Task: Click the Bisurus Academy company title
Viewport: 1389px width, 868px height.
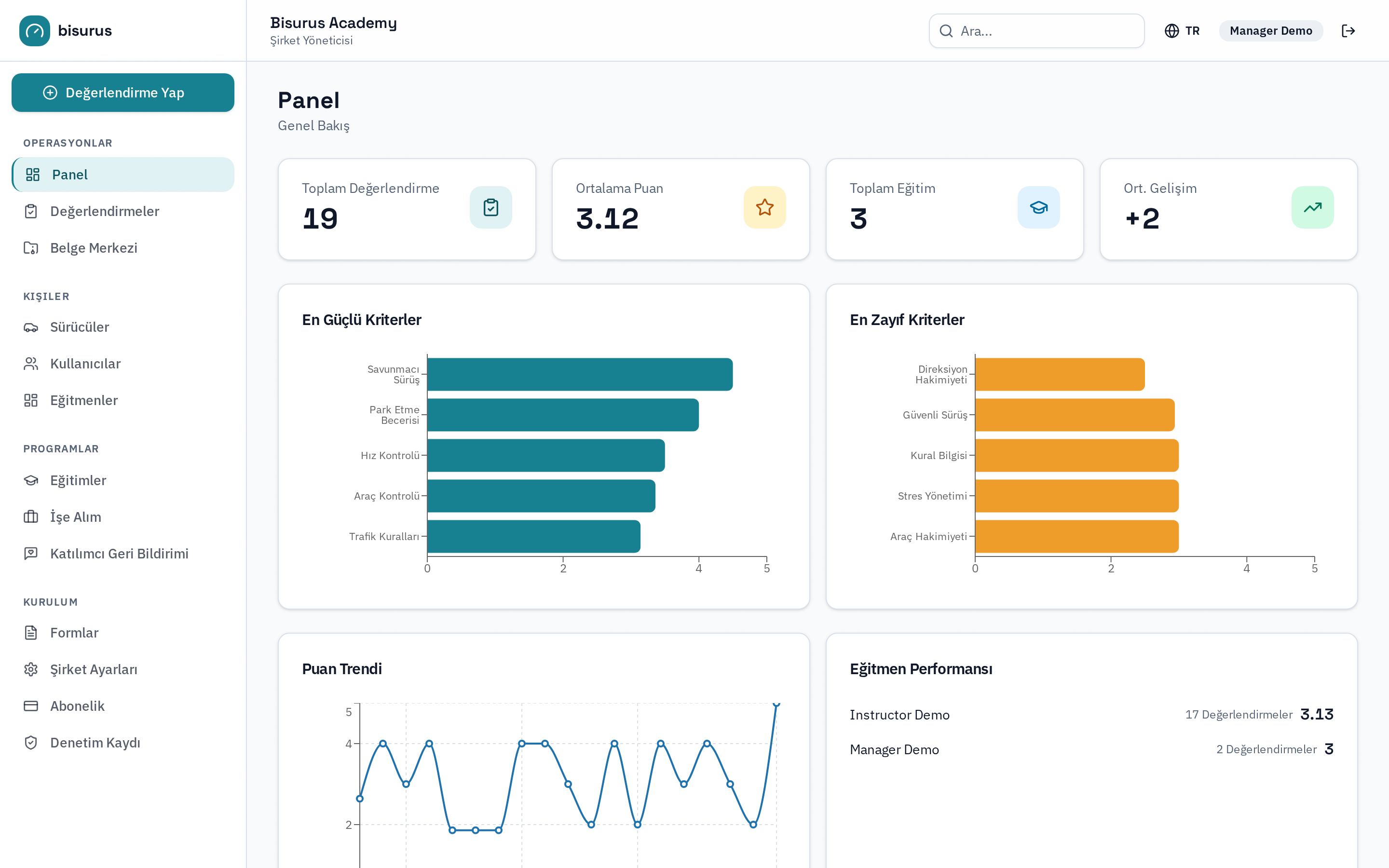Action: point(333,23)
